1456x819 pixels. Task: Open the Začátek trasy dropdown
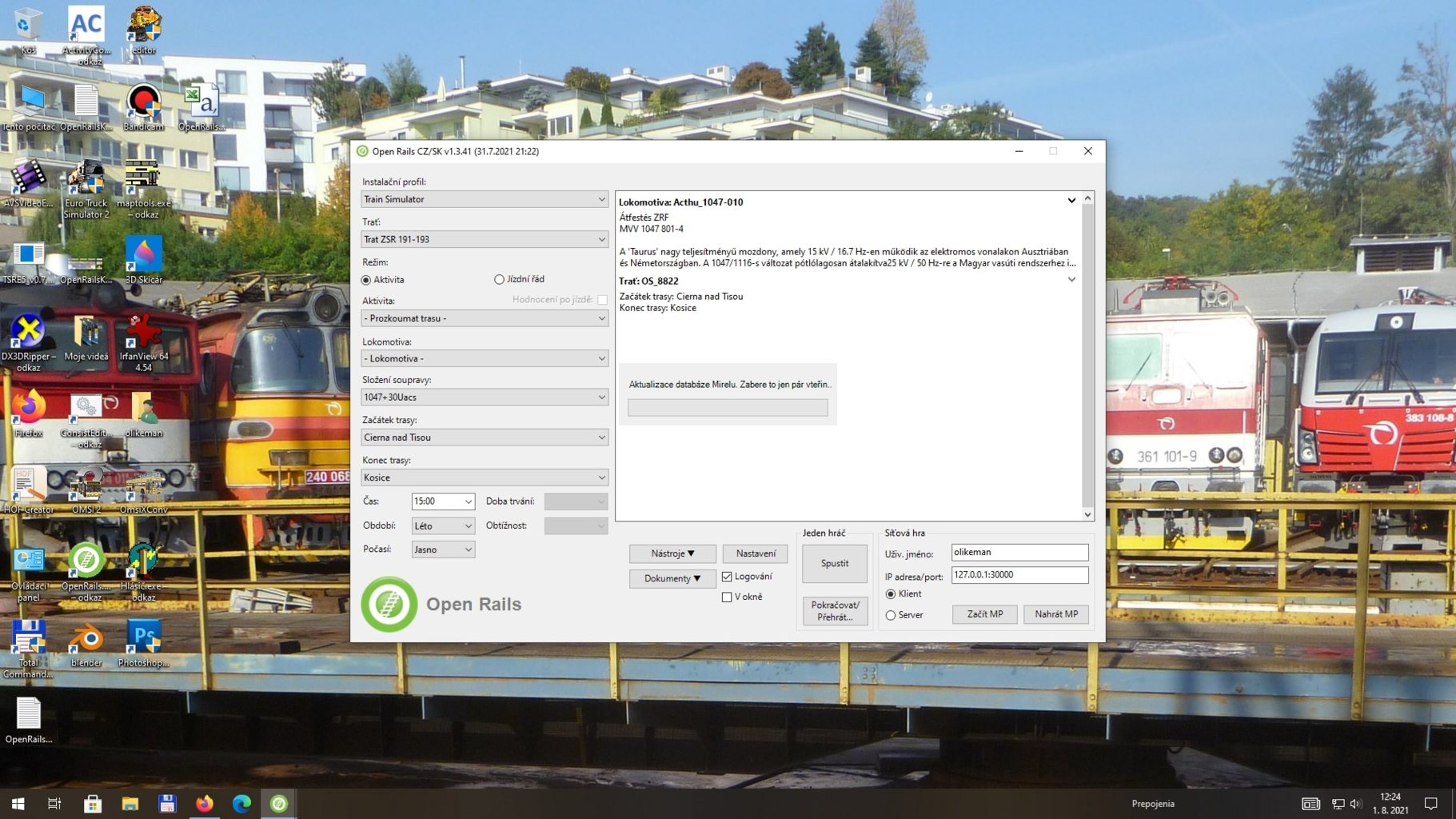(485, 437)
